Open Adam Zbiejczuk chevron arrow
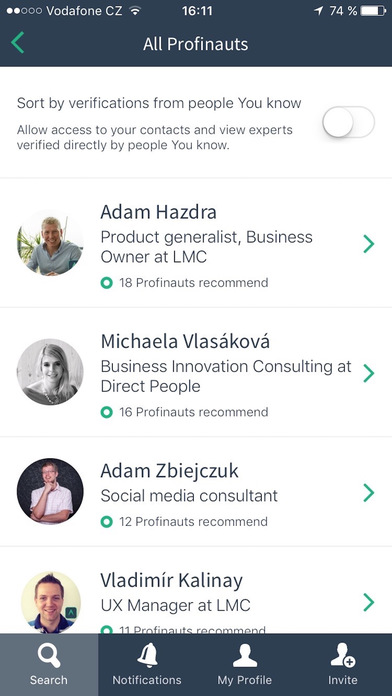 click(368, 493)
